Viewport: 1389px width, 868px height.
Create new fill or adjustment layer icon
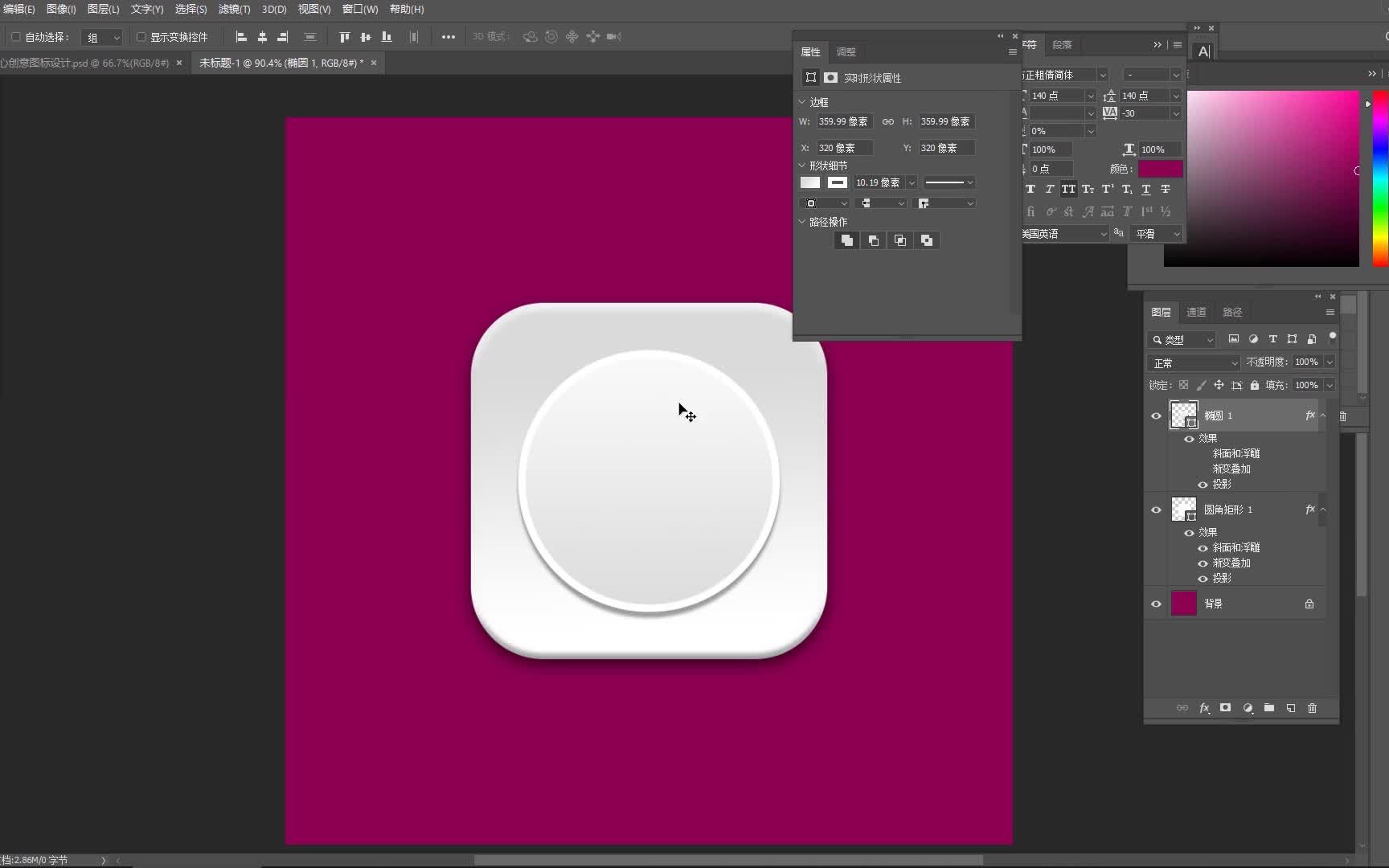(1248, 708)
